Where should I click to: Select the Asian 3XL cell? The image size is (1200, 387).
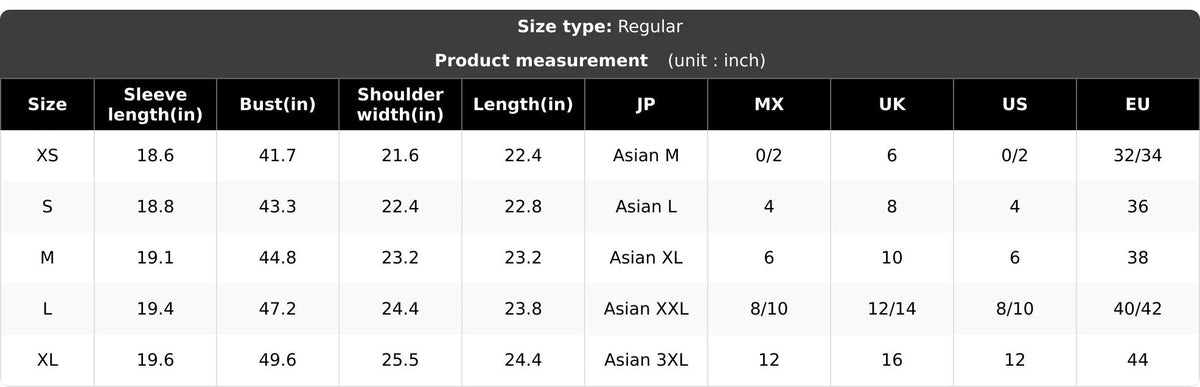646,360
